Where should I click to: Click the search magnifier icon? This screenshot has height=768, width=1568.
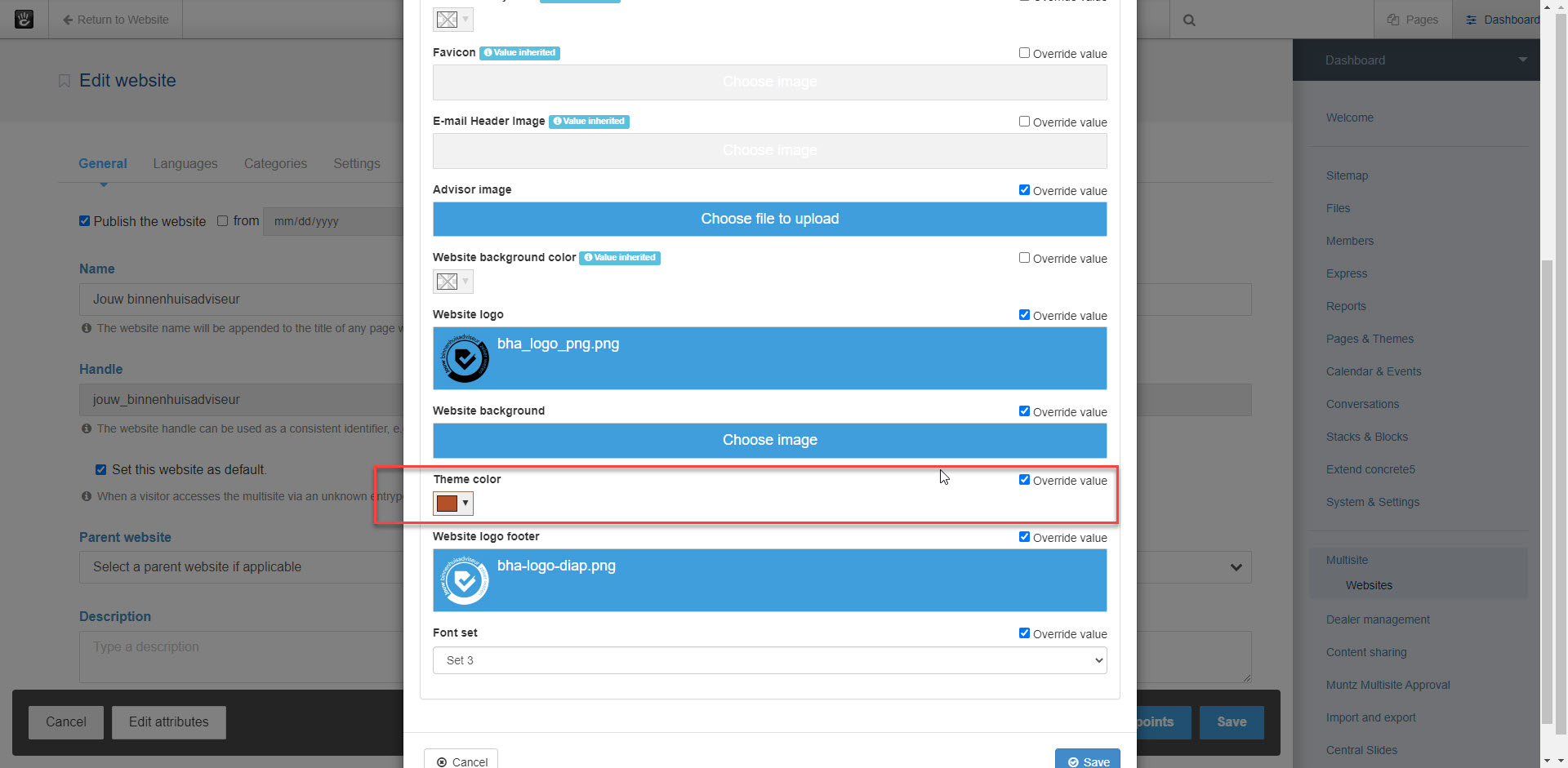pyautogui.click(x=1189, y=20)
